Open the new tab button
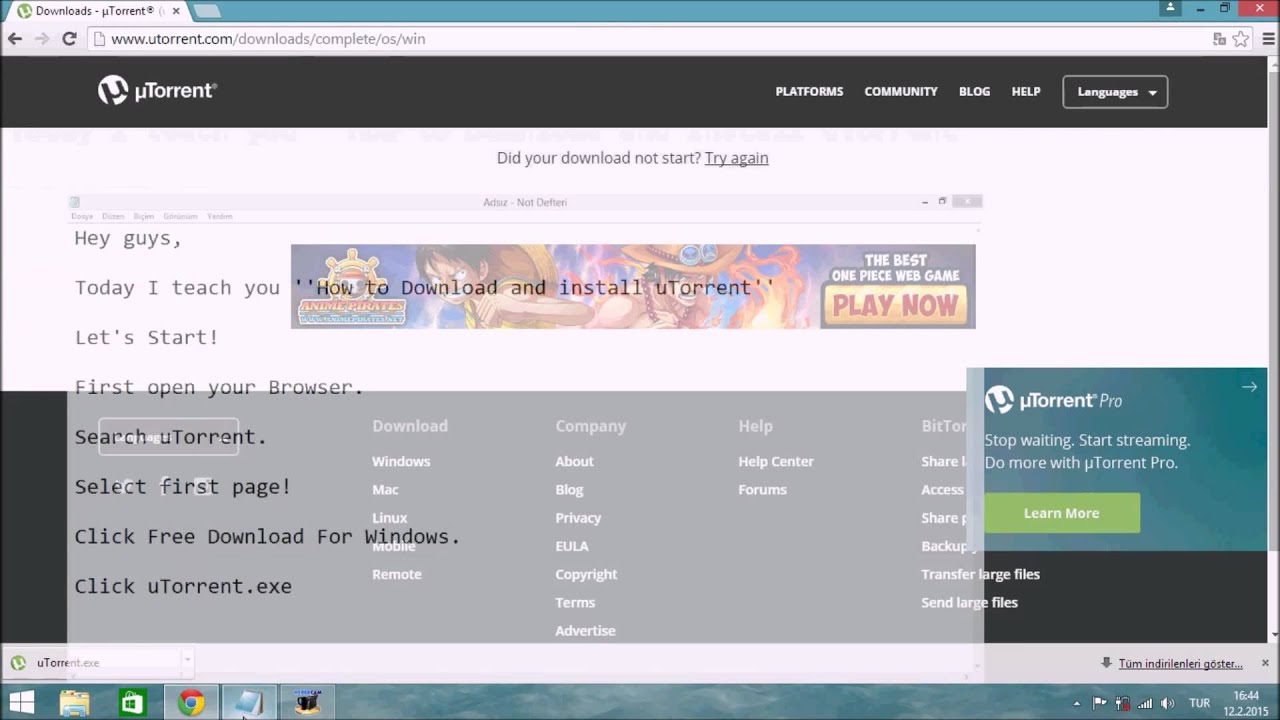1280x720 pixels. (206, 11)
